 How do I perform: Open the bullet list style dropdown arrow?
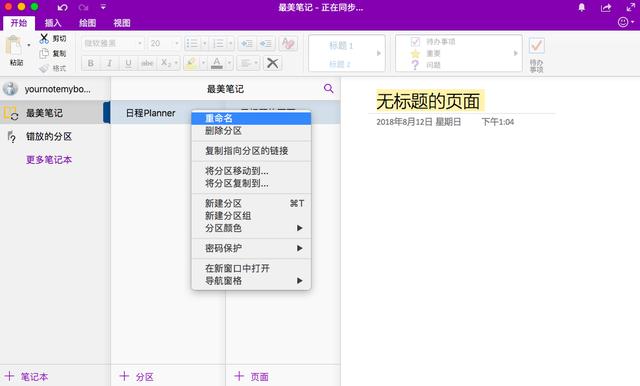pos(204,43)
